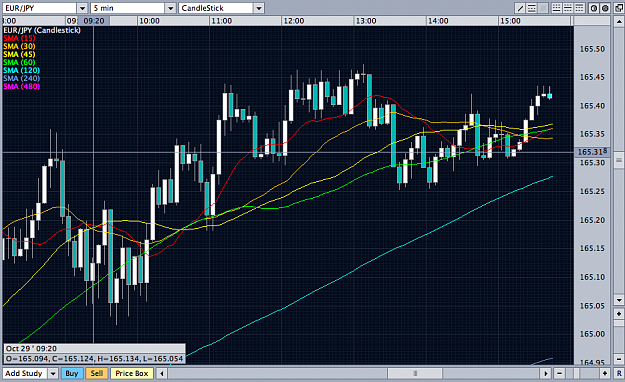Click the 165.00 price axis label

coord(592,334)
